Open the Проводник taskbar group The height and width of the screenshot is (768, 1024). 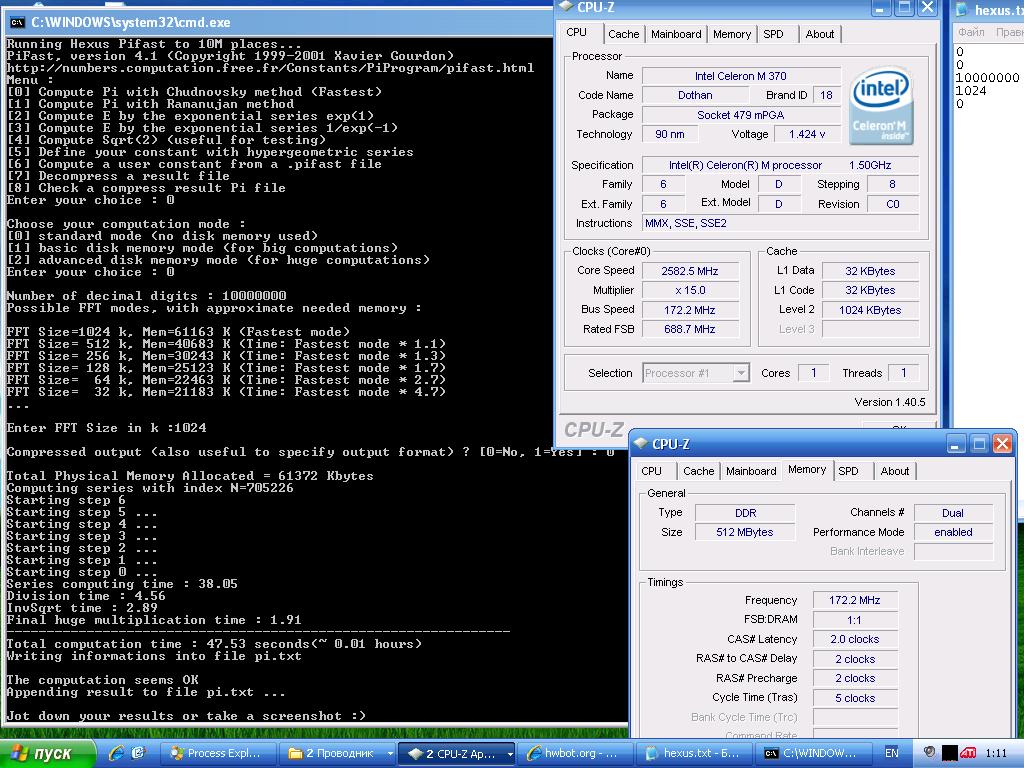[x=333, y=754]
